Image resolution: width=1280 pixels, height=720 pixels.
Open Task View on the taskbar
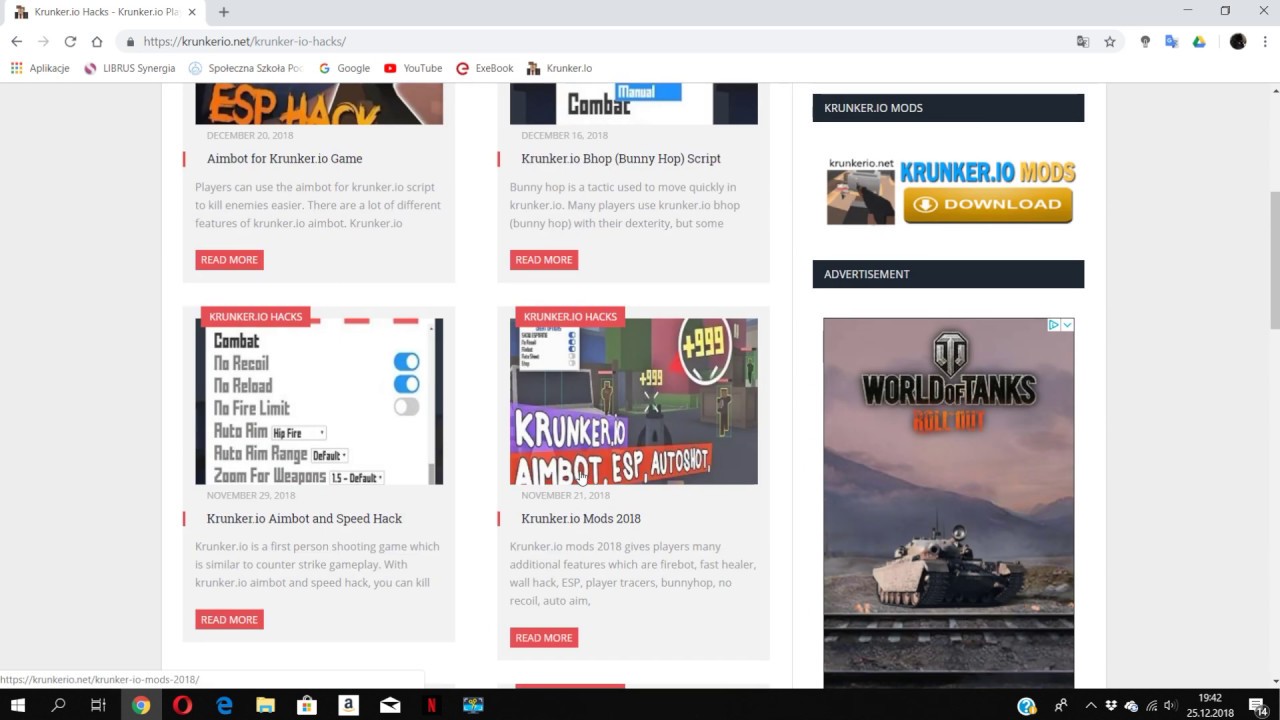[98, 705]
